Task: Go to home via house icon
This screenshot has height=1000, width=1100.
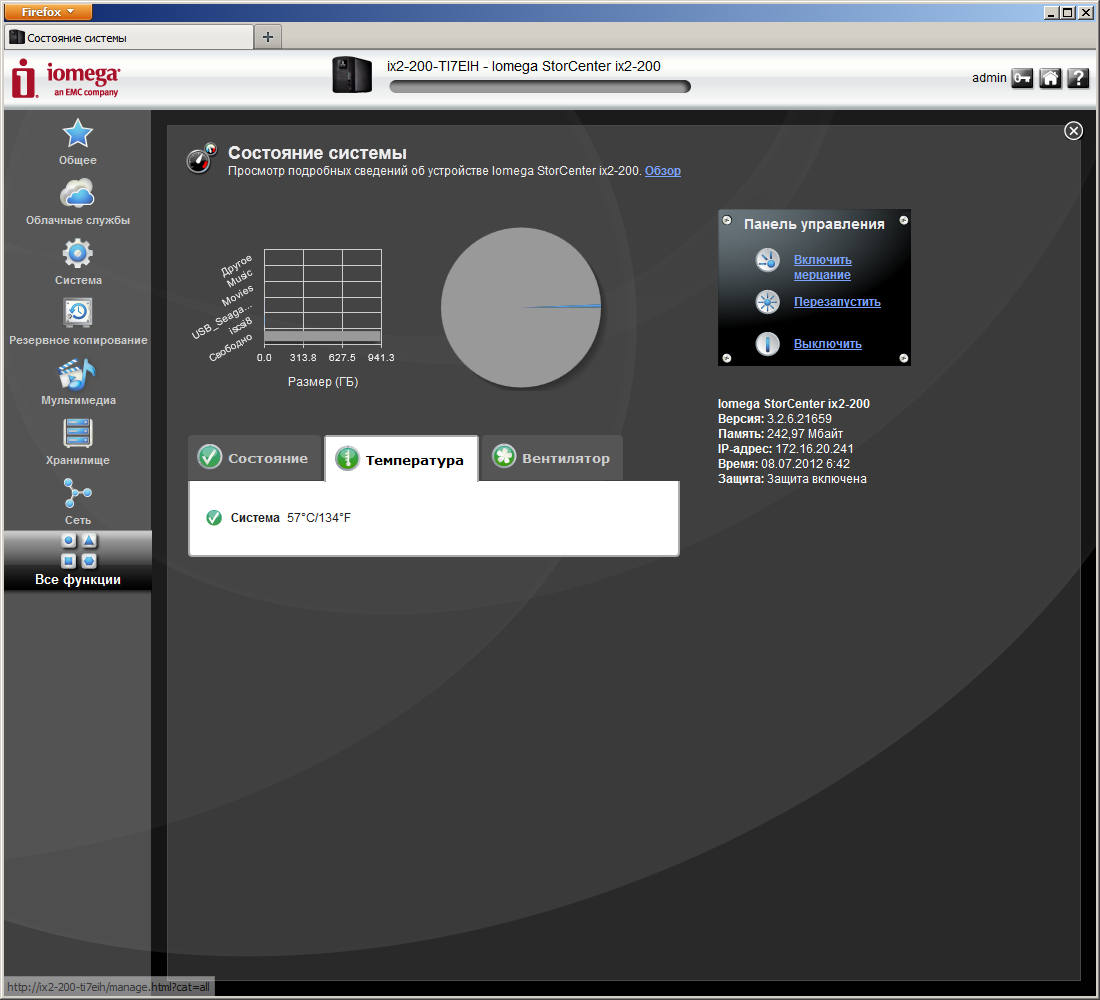Action: point(1050,78)
